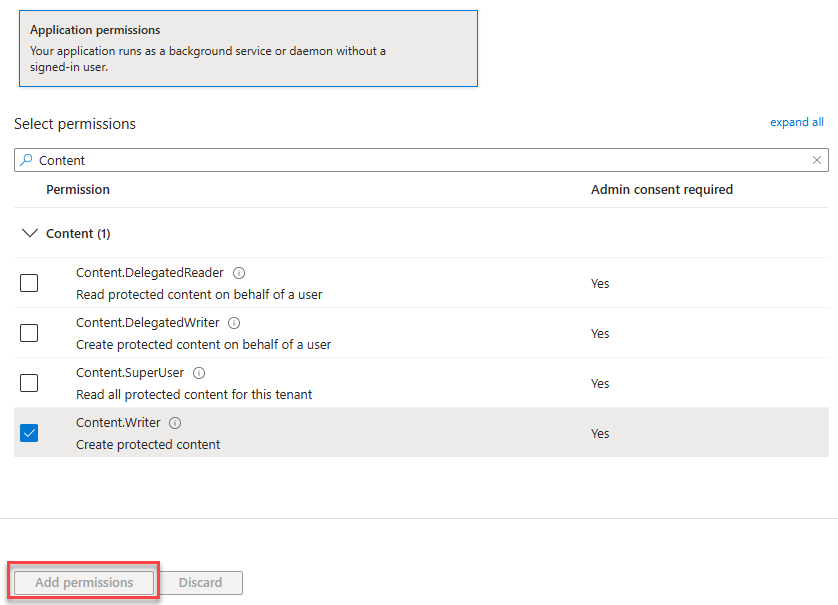Click the expand all link
The image size is (838, 605).
pos(796,122)
